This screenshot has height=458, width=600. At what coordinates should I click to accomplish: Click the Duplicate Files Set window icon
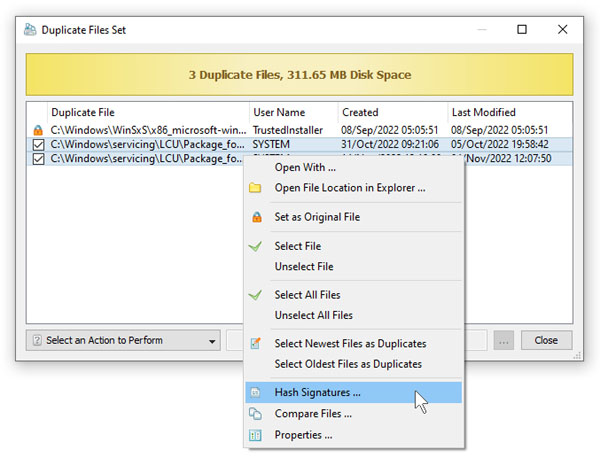point(30,29)
